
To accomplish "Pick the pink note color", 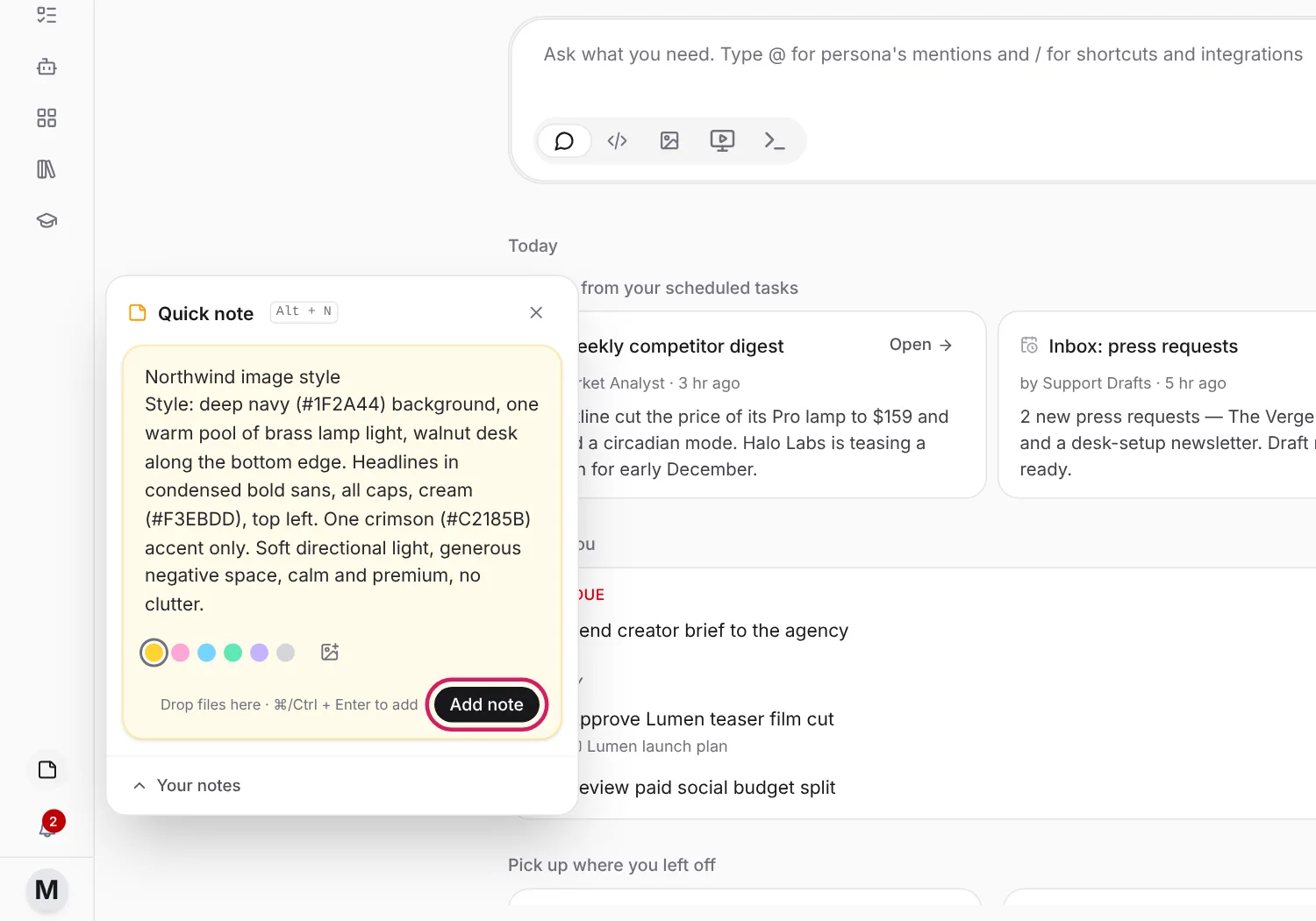I will pyautogui.click(x=180, y=653).
